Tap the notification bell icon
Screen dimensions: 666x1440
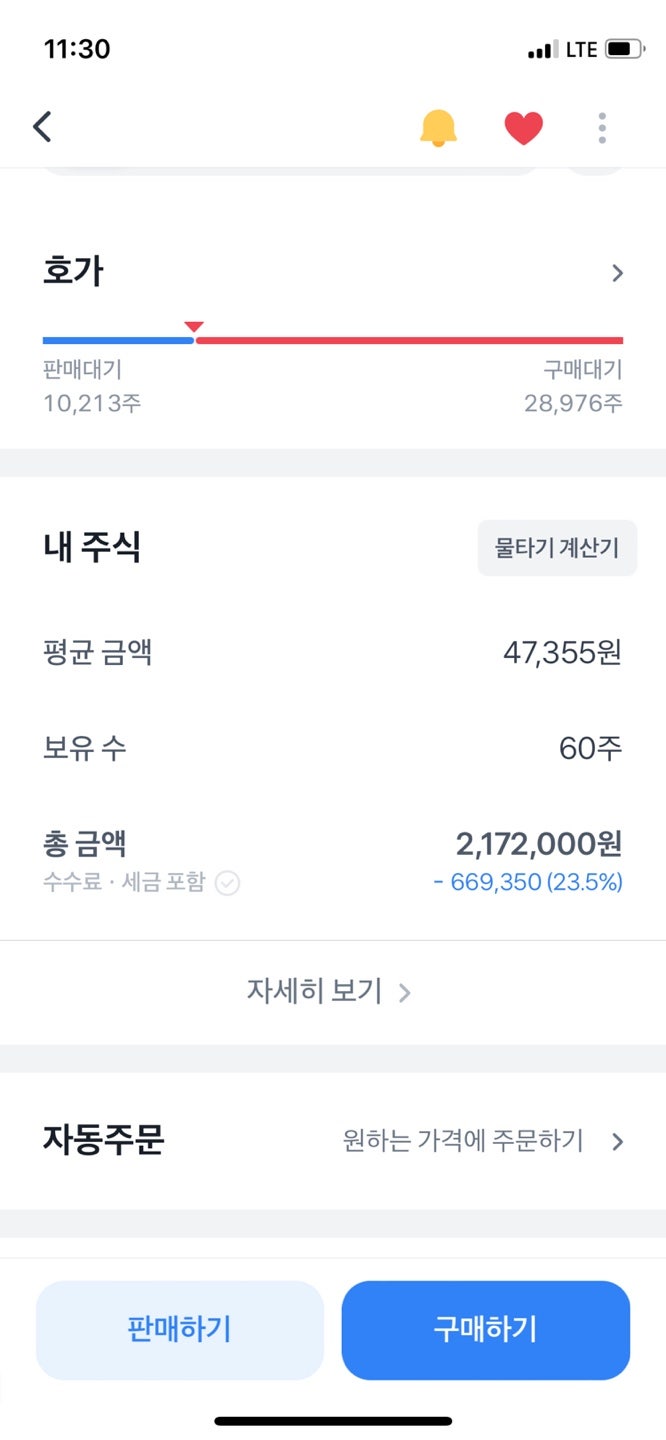pyautogui.click(x=436, y=127)
